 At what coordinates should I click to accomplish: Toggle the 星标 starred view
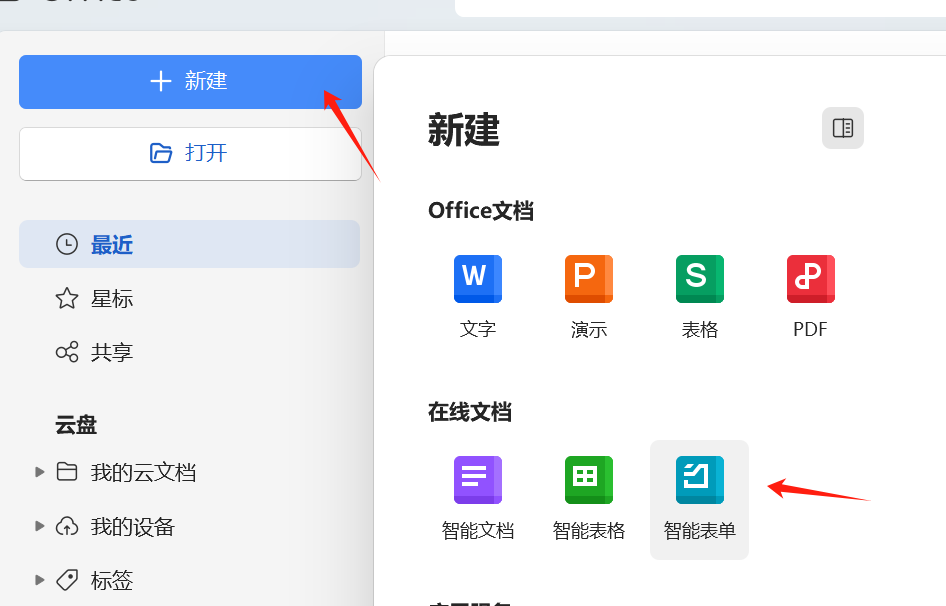pos(112,298)
